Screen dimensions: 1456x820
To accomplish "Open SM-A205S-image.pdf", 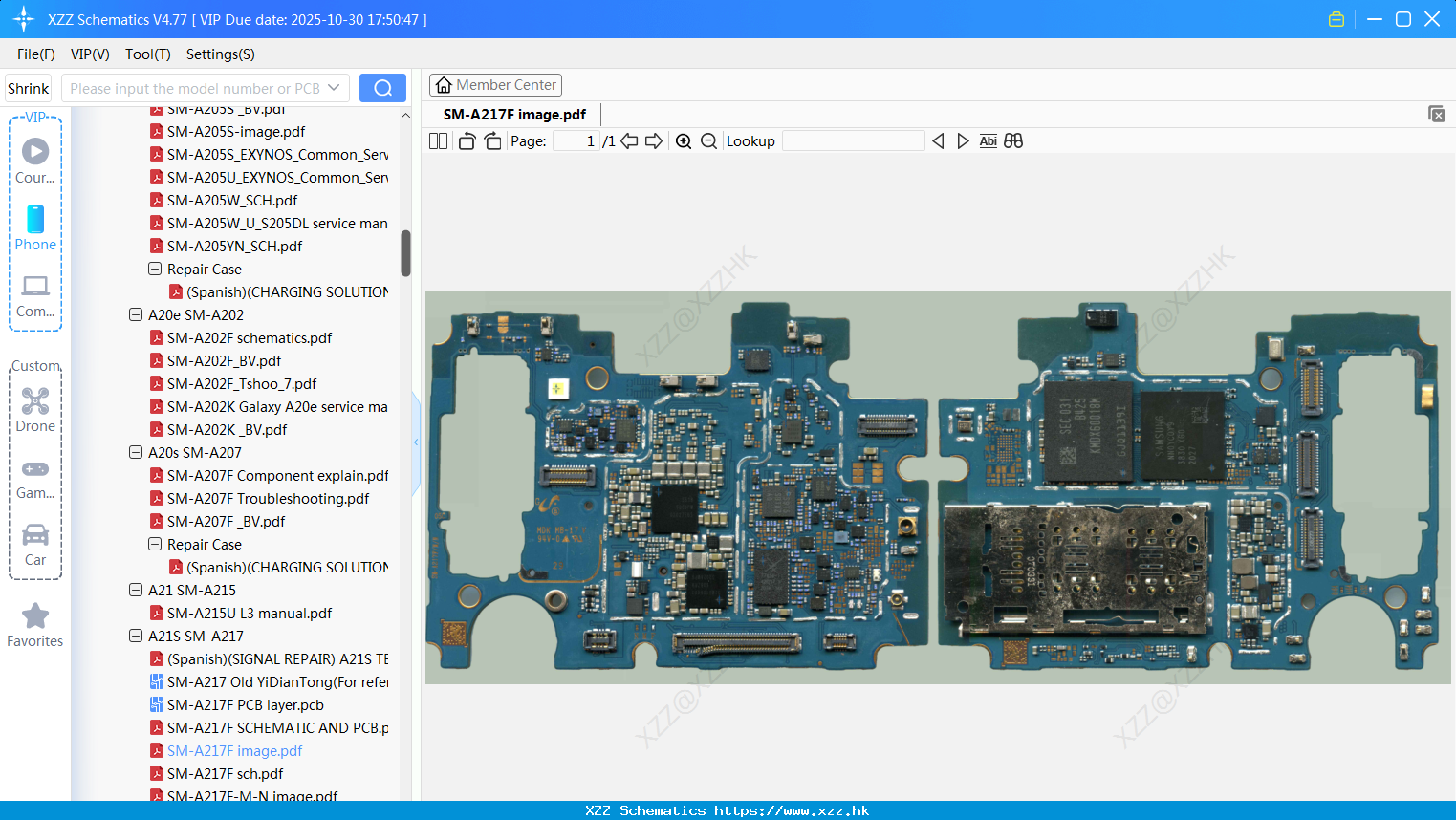I will (236, 131).
